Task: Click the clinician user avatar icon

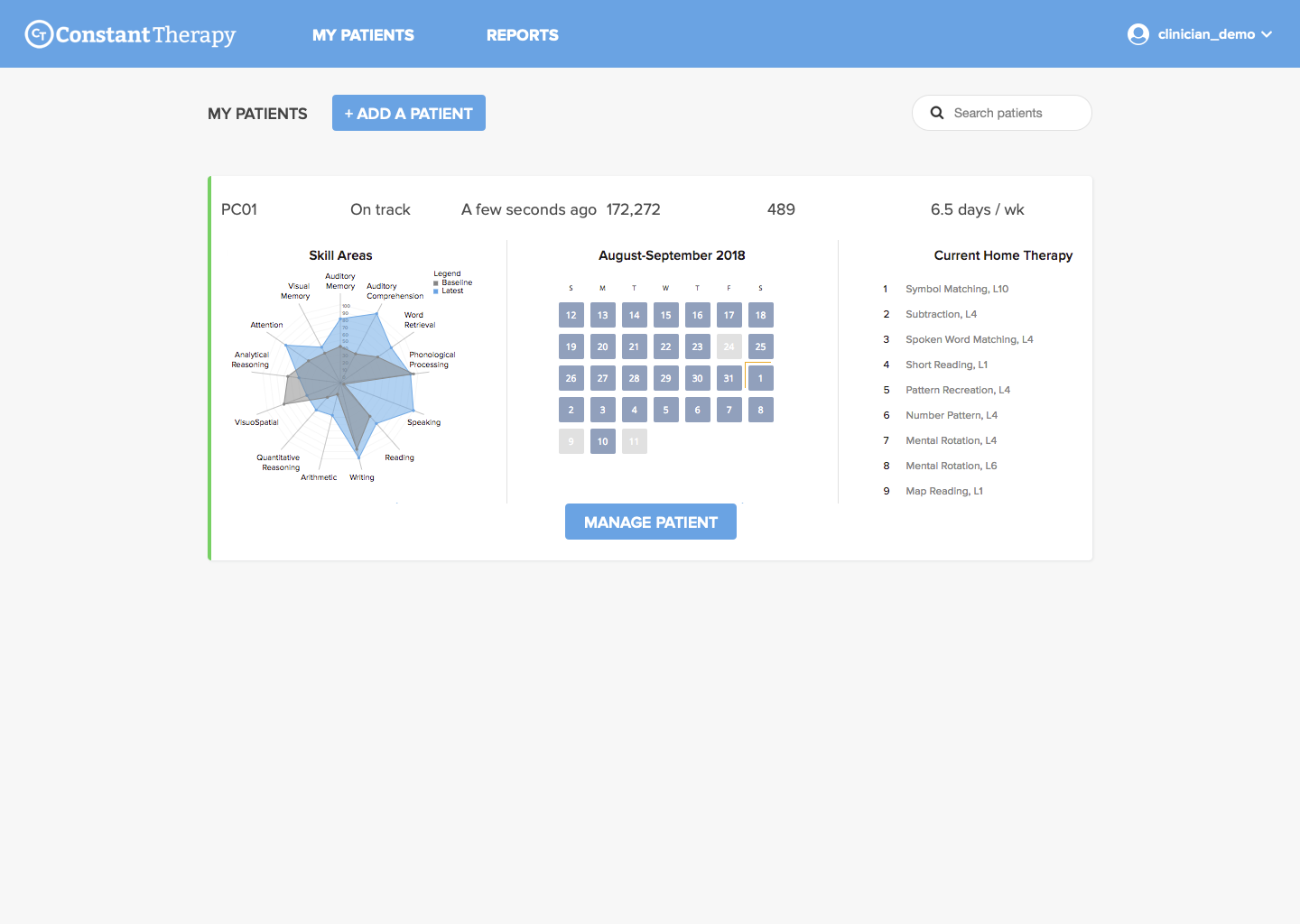Action: pos(1137,34)
